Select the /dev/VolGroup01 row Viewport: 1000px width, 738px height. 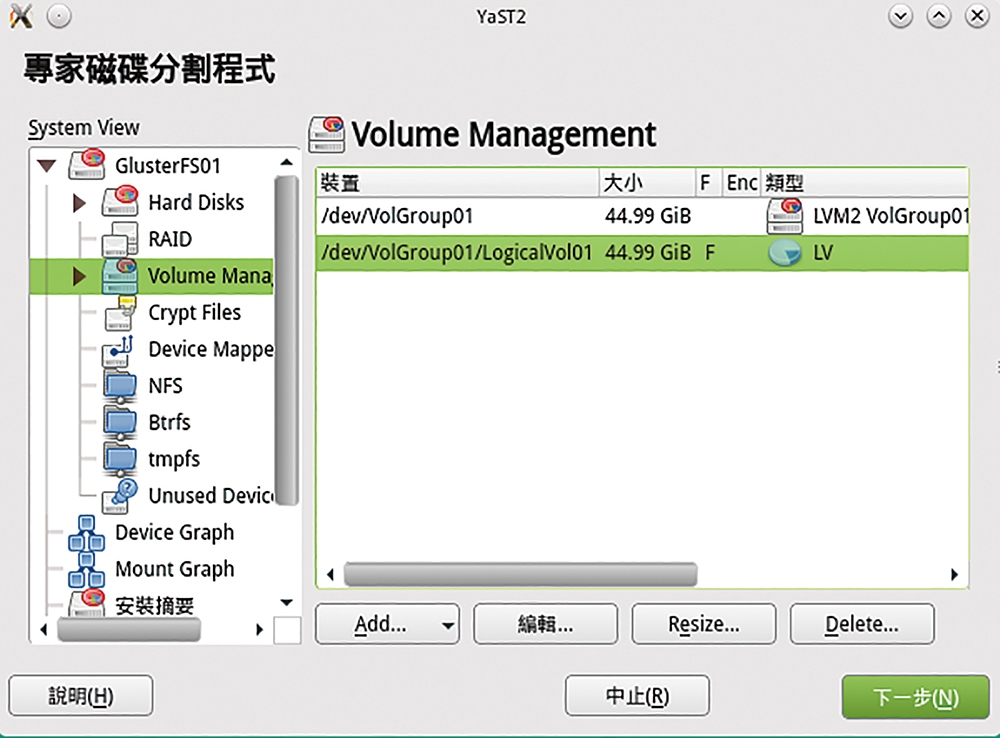642,216
